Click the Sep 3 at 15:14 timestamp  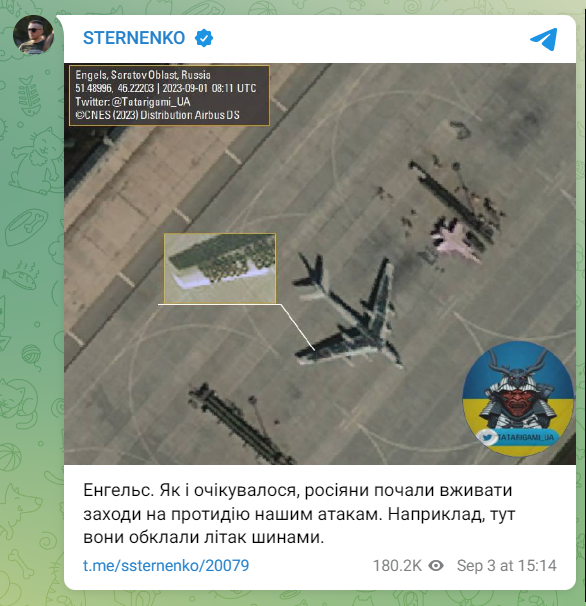pyautogui.click(x=507, y=566)
